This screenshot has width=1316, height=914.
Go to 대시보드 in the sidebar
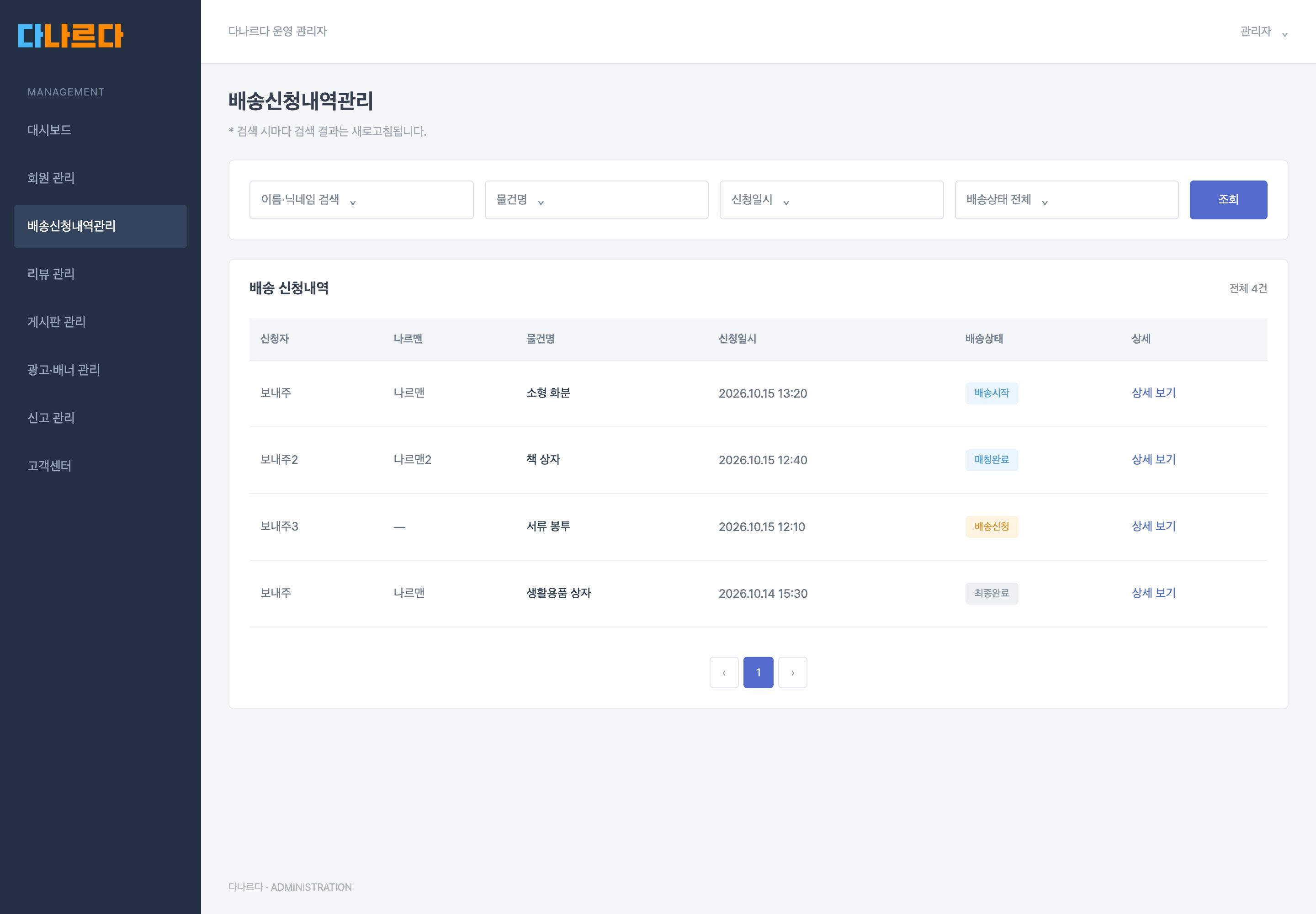100,130
